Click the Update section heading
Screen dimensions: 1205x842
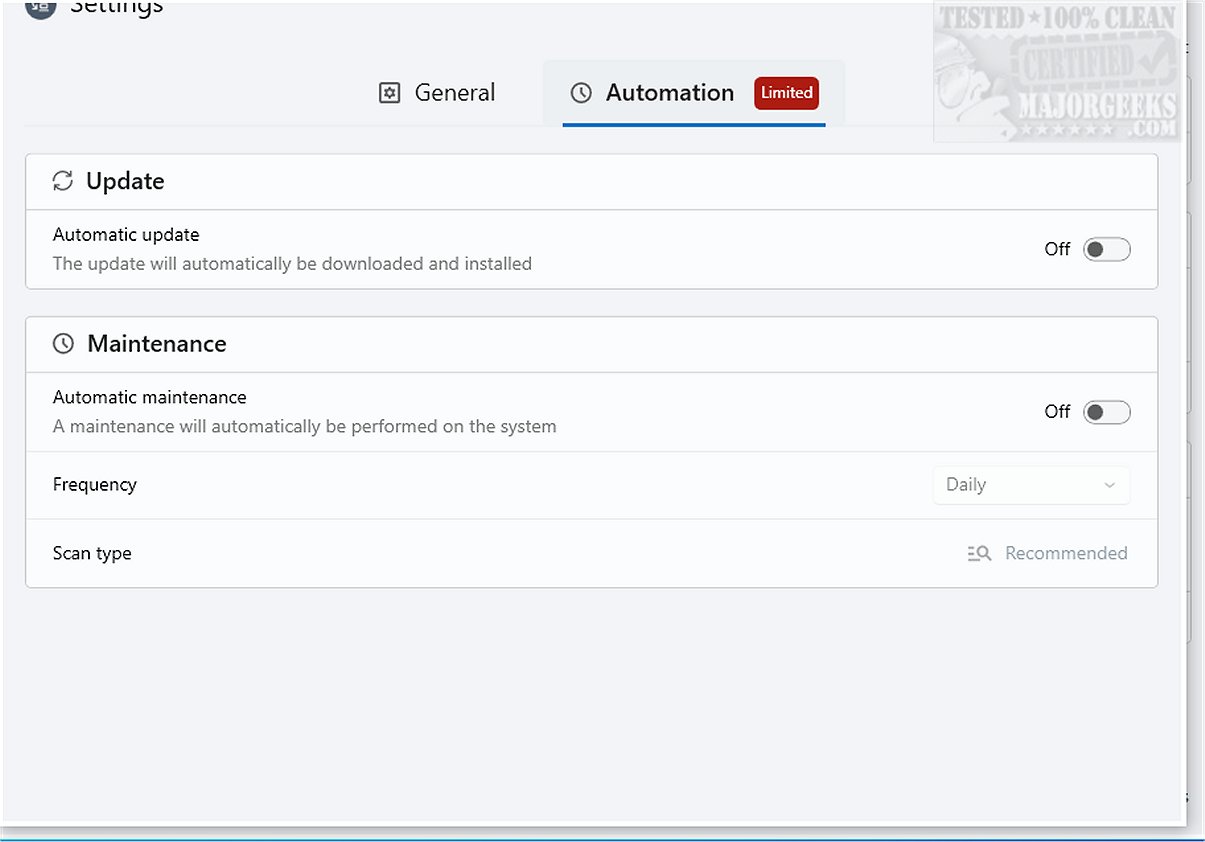pos(125,181)
